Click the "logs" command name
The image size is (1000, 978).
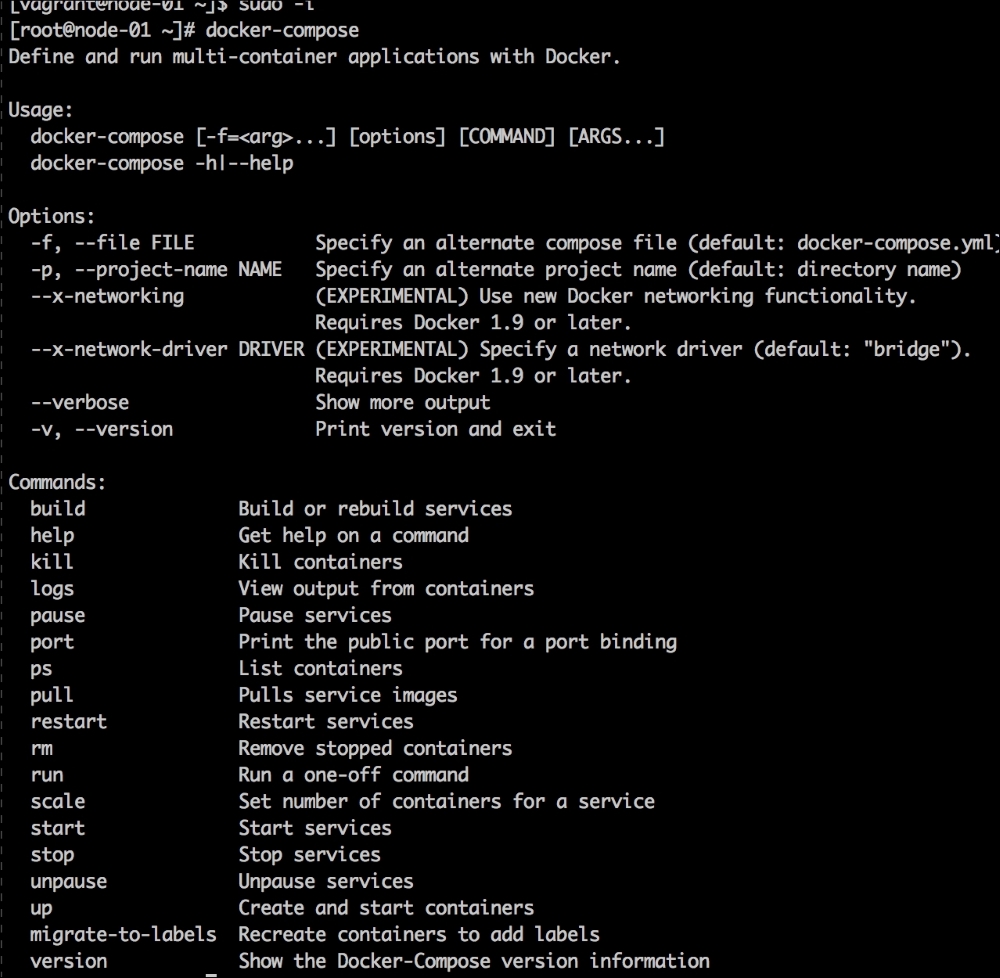tap(52, 589)
